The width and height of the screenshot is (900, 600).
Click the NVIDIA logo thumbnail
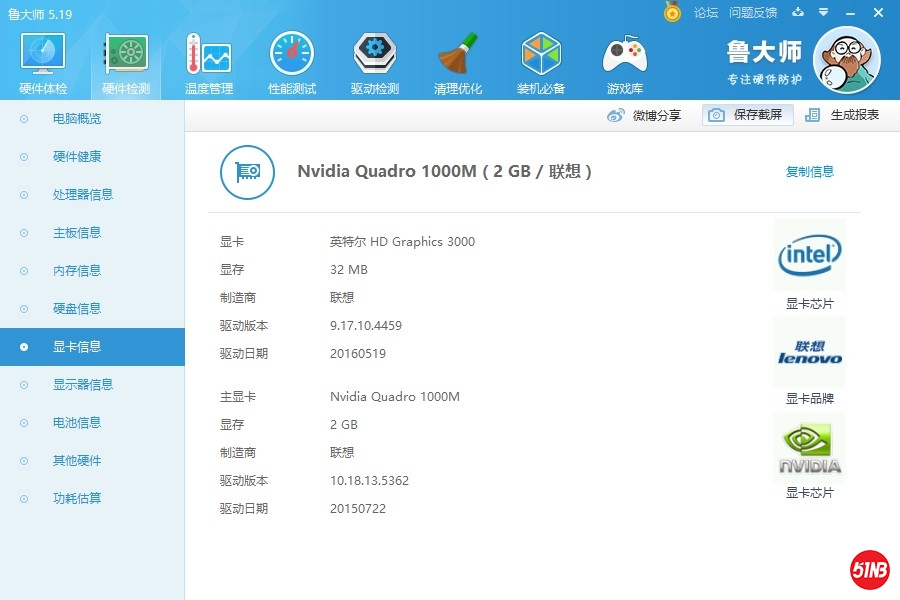[809, 447]
